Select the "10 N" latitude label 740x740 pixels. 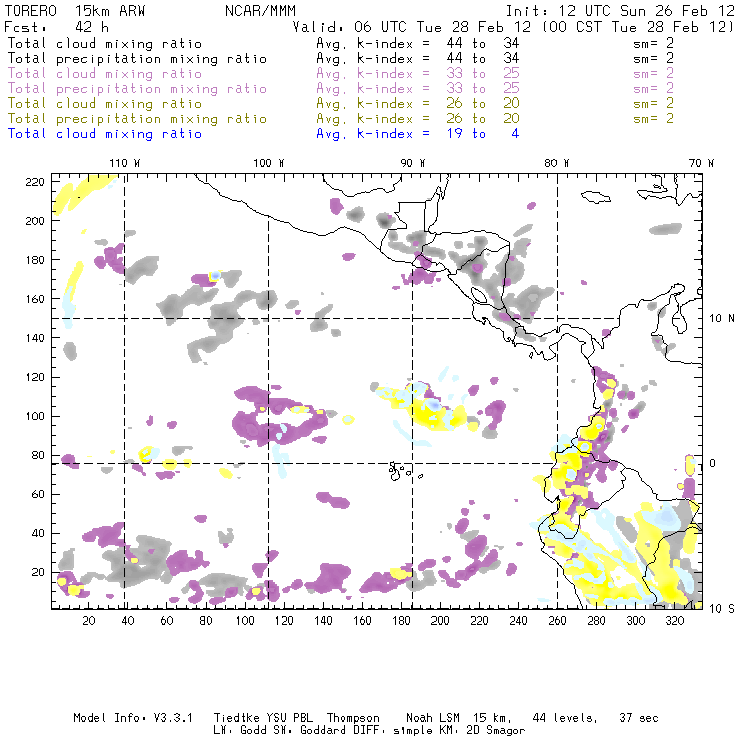pyautogui.click(x=722, y=319)
